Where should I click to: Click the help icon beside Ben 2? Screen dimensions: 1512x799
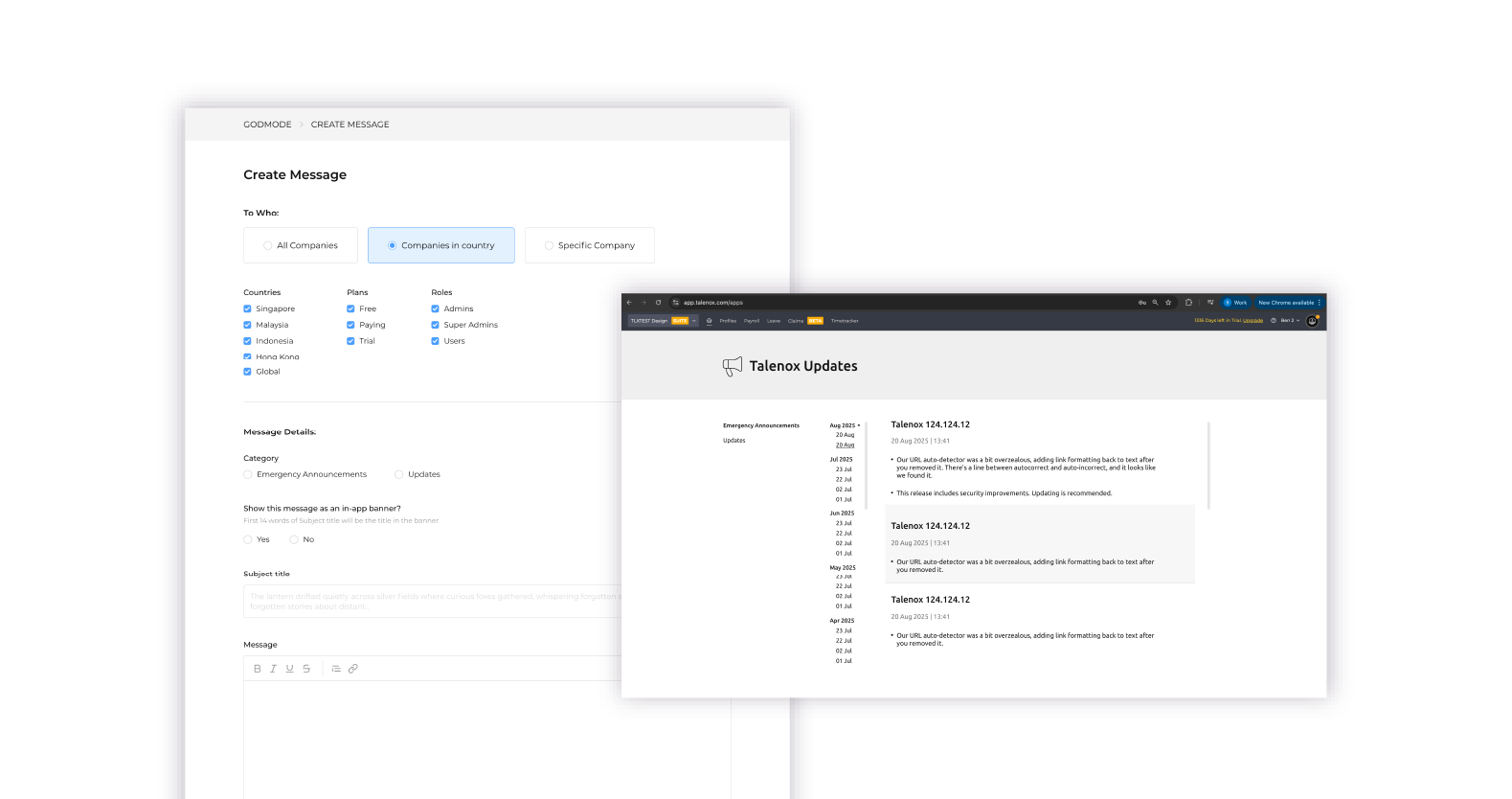pyautogui.click(x=1275, y=321)
